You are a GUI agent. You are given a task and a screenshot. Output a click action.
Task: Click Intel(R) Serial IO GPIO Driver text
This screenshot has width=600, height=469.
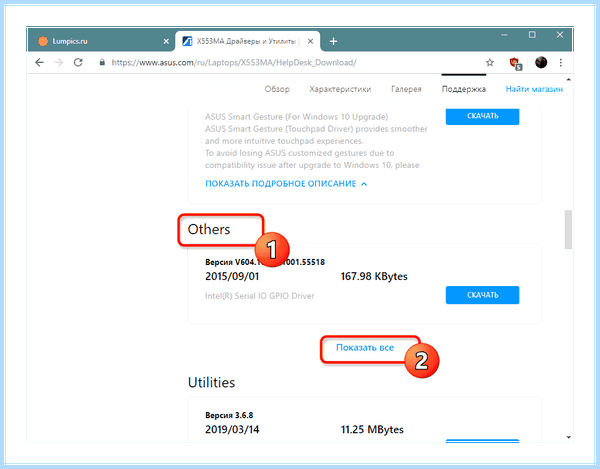pos(259,296)
